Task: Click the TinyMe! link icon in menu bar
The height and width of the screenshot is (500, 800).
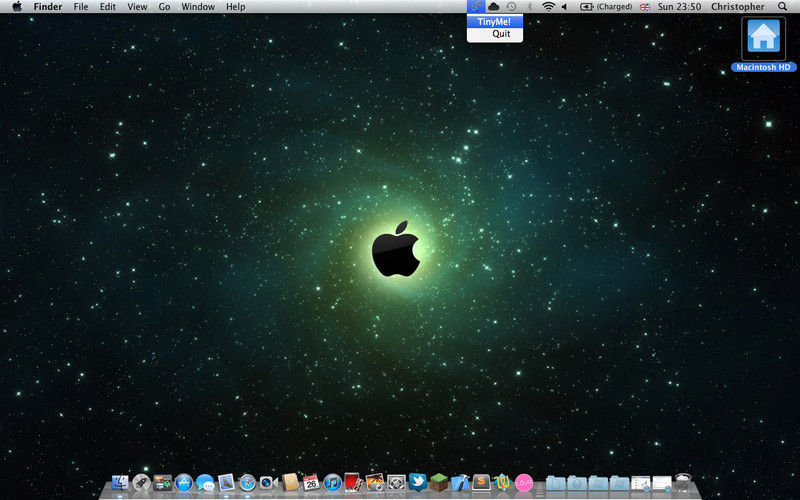Action: (x=476, y=7)
